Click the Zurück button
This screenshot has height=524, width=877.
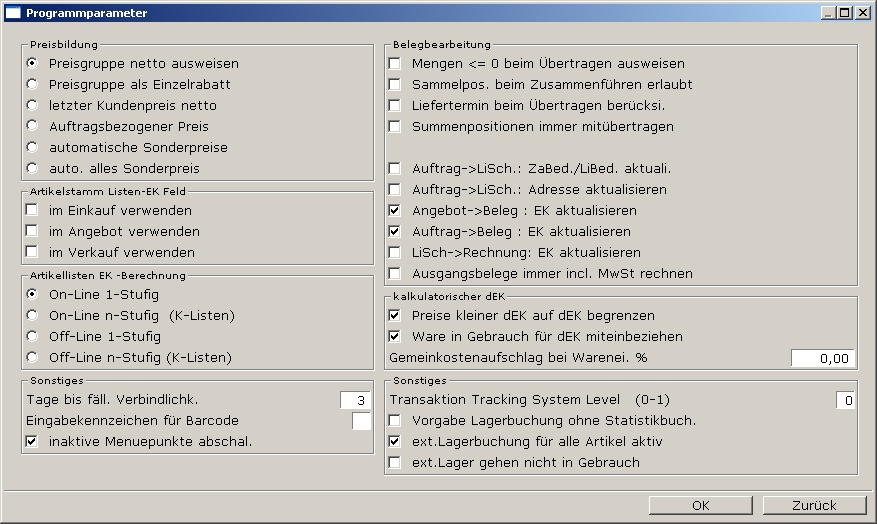(x=814, y=505)
